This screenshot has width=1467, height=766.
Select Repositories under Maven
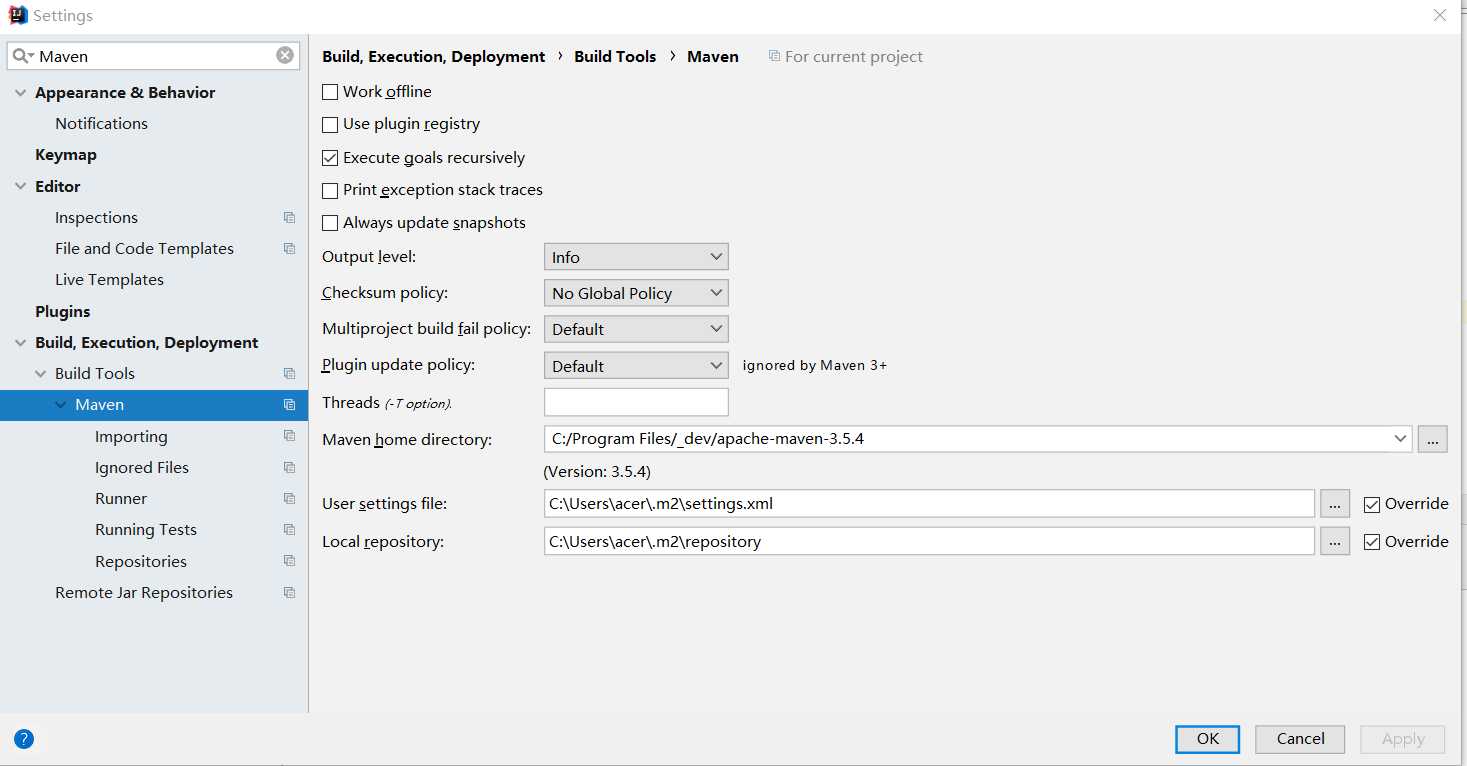coord(141,562)
